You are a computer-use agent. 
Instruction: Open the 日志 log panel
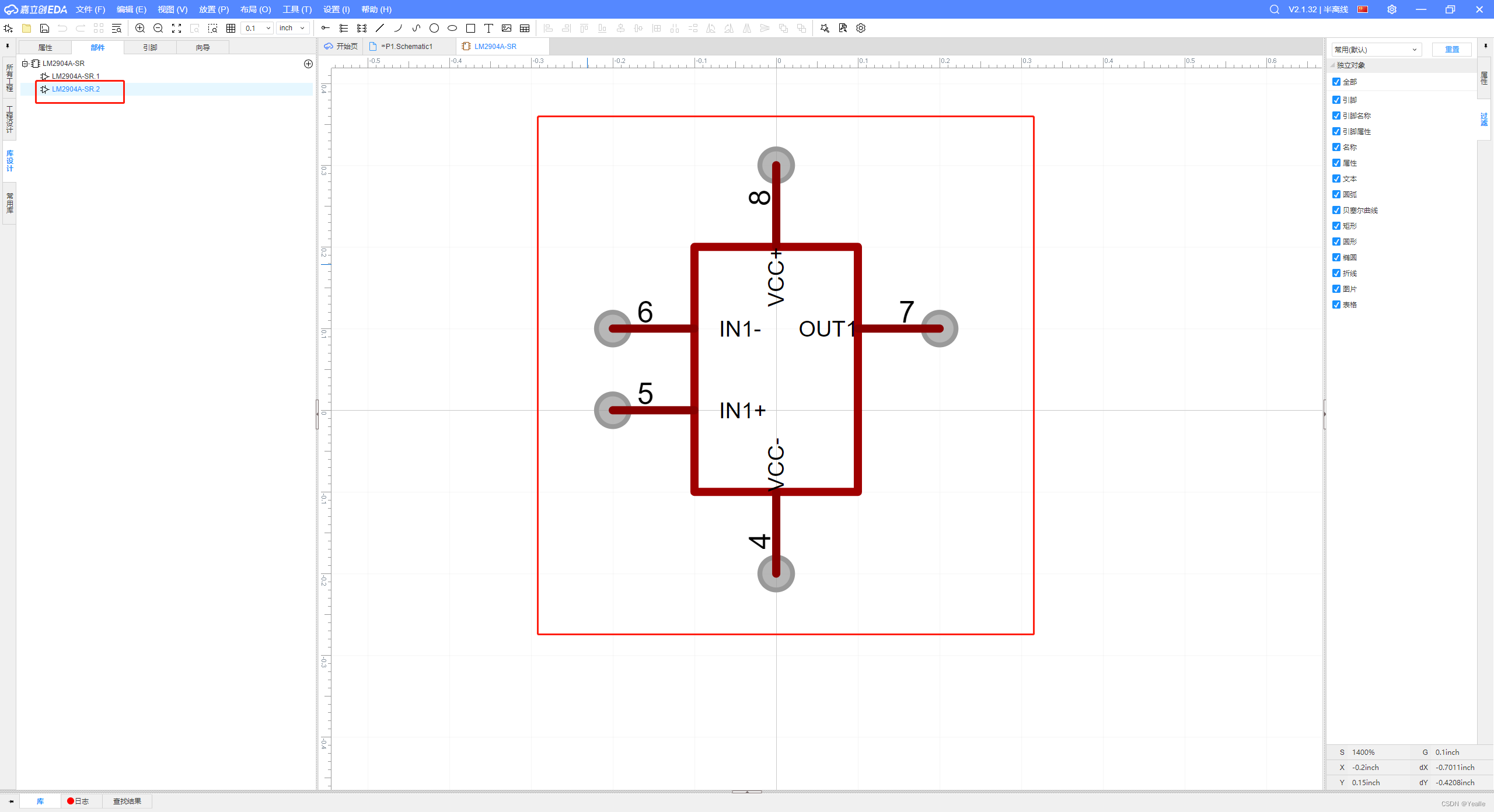[78, 801]
